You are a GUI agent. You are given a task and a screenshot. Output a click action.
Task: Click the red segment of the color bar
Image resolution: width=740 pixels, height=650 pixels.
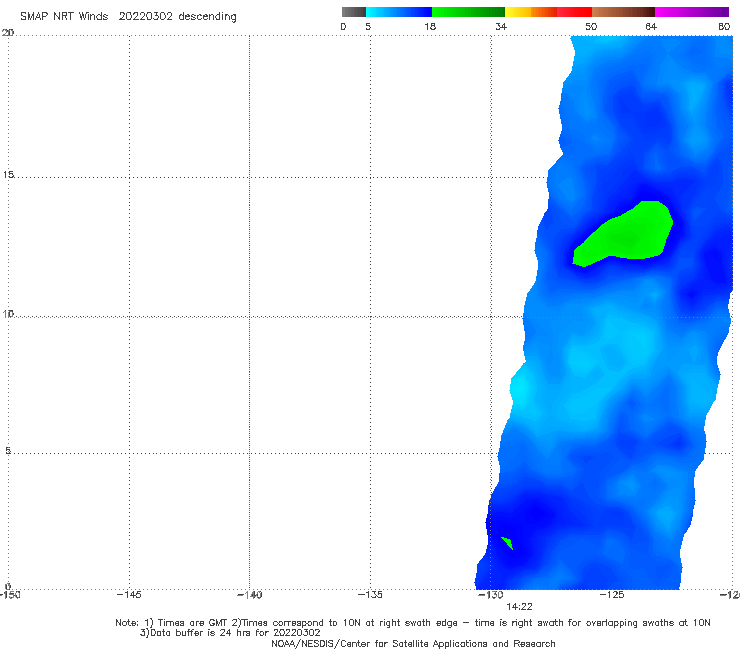pos(574,12)
